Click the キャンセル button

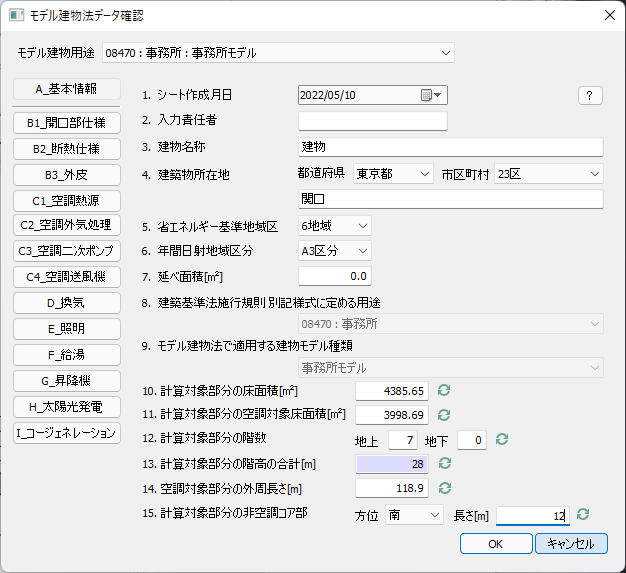click(571, 543)
